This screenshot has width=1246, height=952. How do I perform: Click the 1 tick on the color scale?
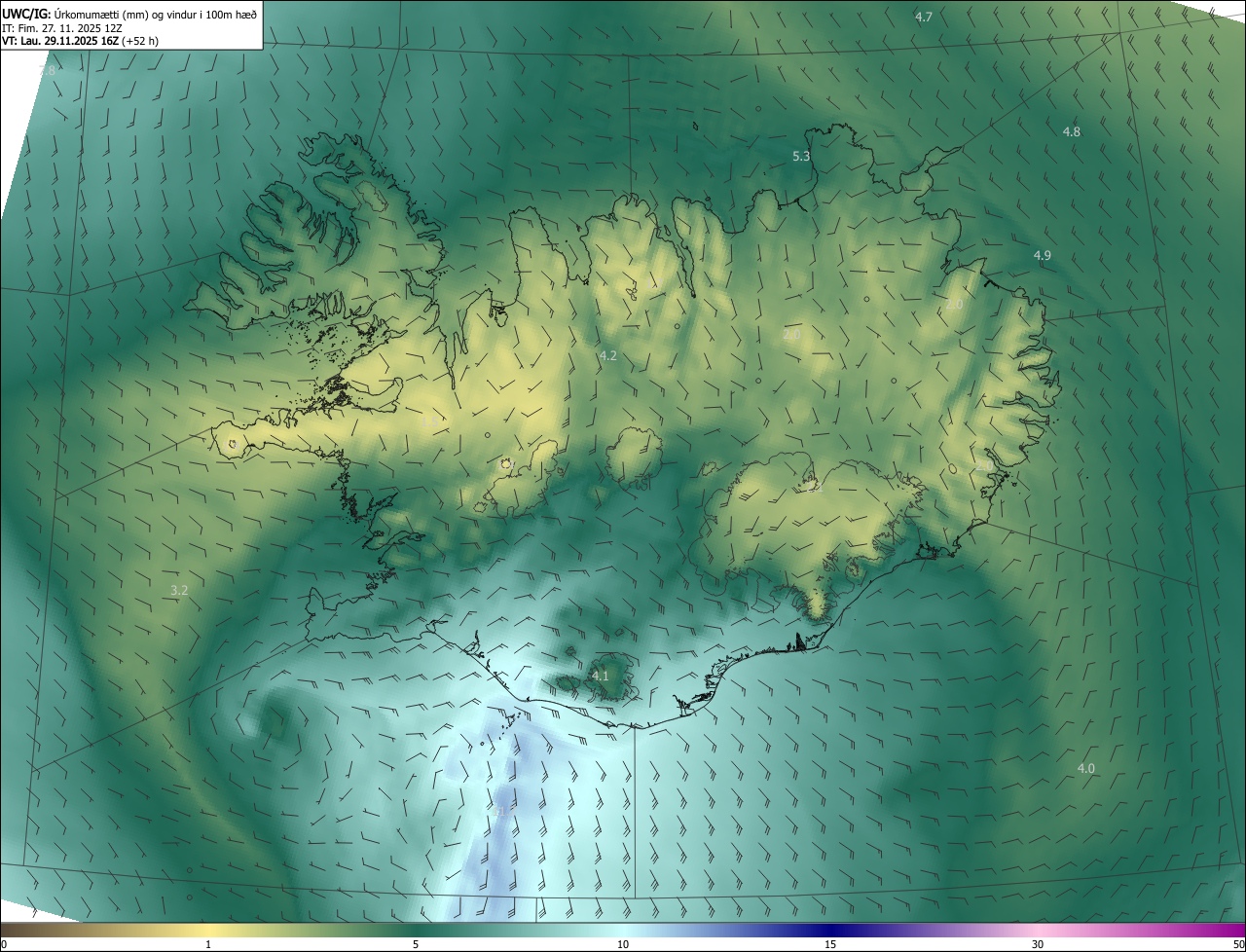208,944
